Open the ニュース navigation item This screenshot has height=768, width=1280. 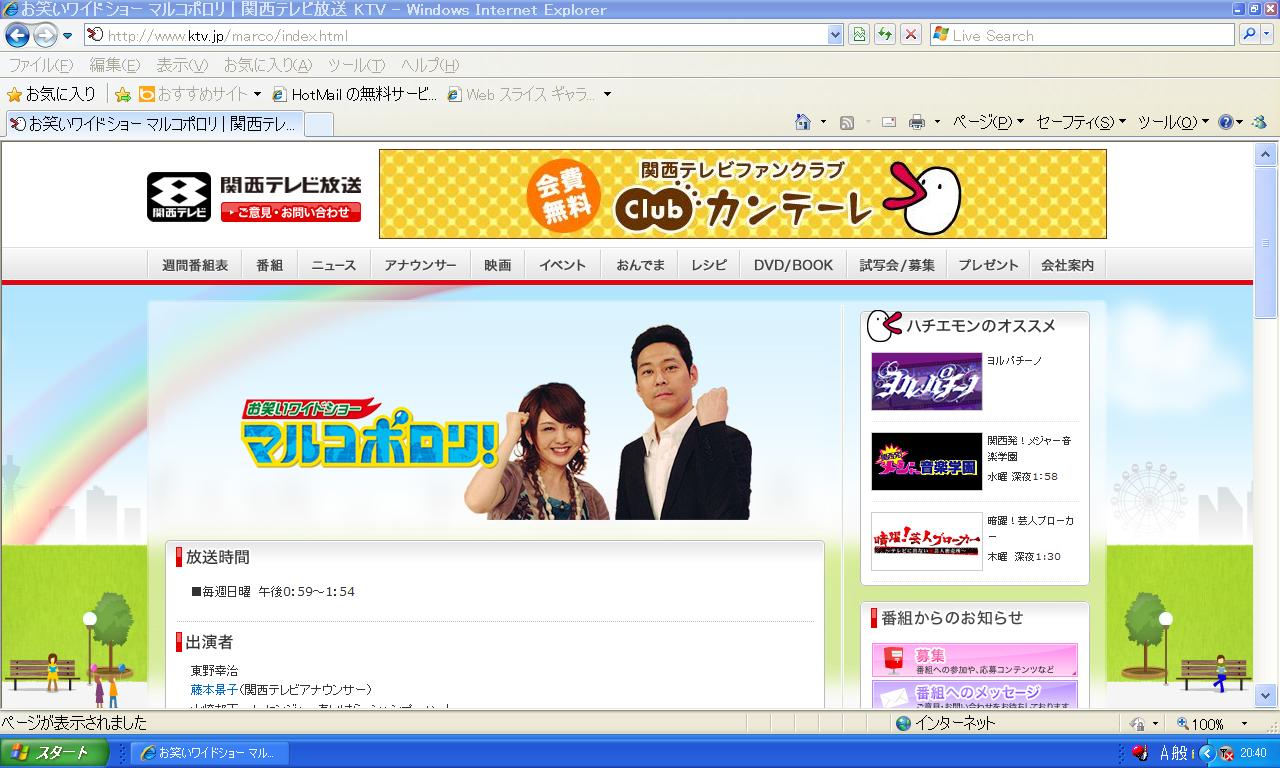pyautogui.click(x=333, y=265)
